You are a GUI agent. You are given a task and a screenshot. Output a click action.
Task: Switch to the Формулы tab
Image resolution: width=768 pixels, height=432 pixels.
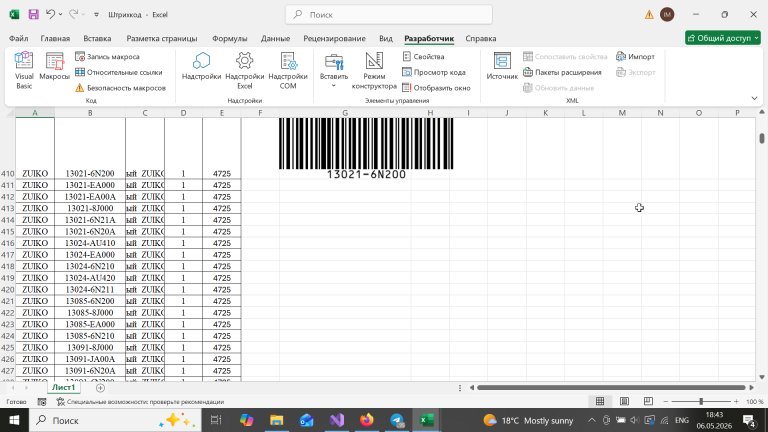[229, 38]
